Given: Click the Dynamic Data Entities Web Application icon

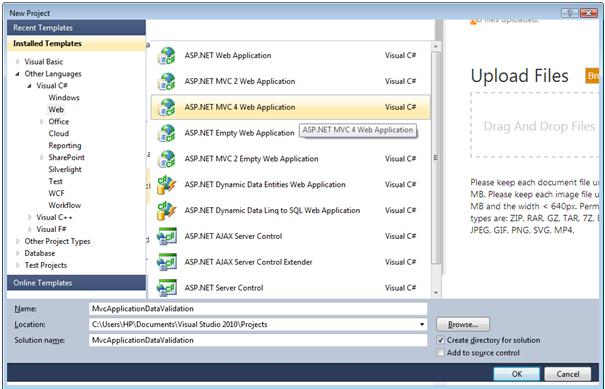Looking at the screenshot, I should pos(167,185).
